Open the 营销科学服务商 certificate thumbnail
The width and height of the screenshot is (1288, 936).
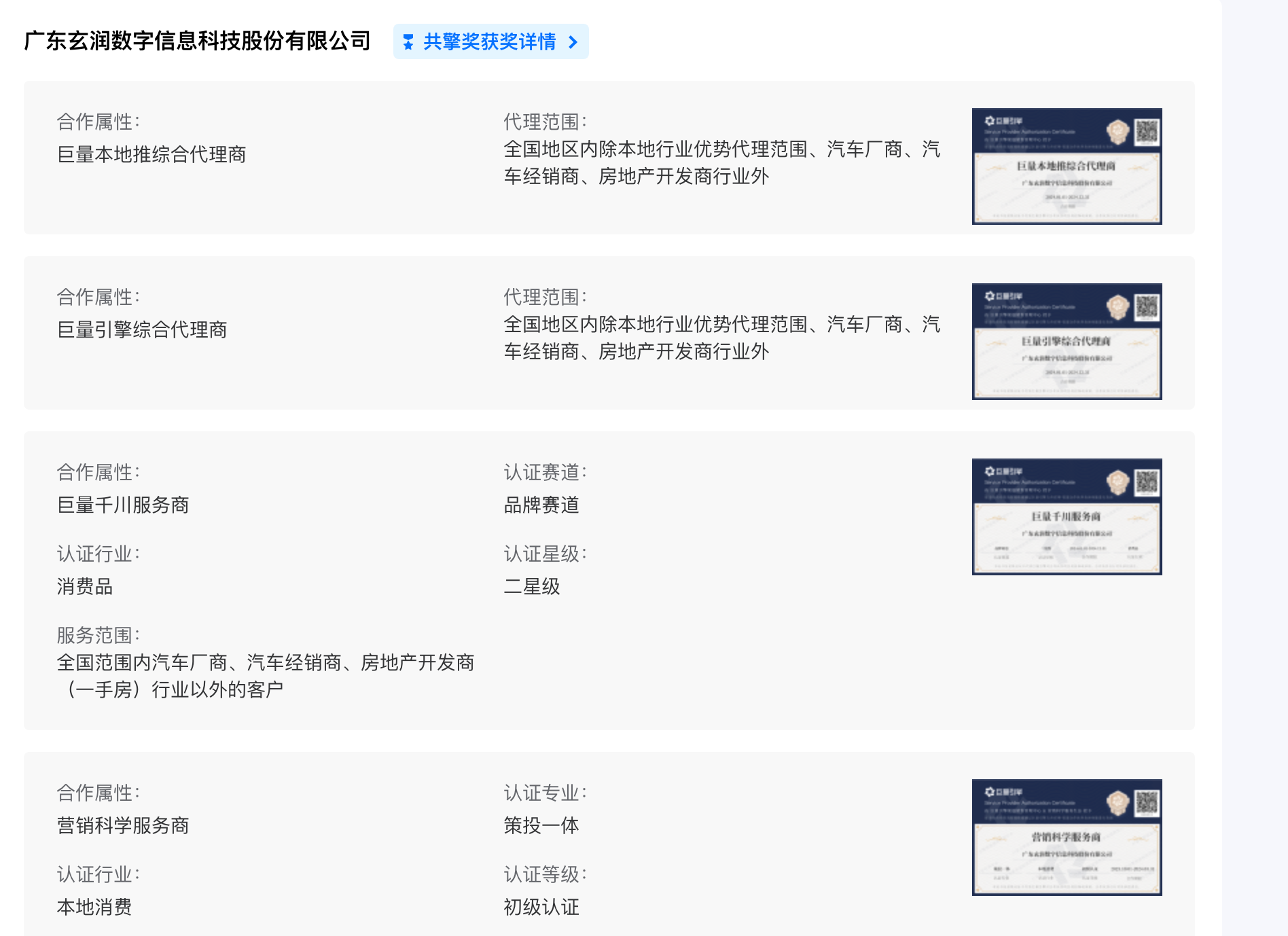[1067, 838]
